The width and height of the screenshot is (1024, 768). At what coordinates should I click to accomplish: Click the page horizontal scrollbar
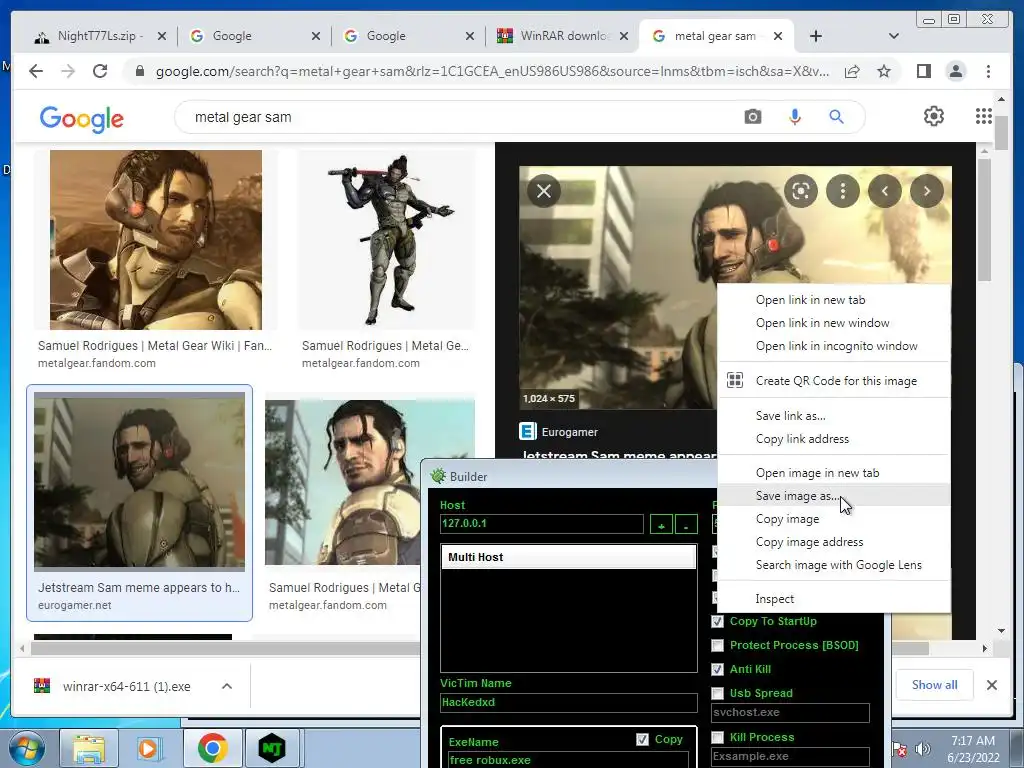click(x=479, y=648)
